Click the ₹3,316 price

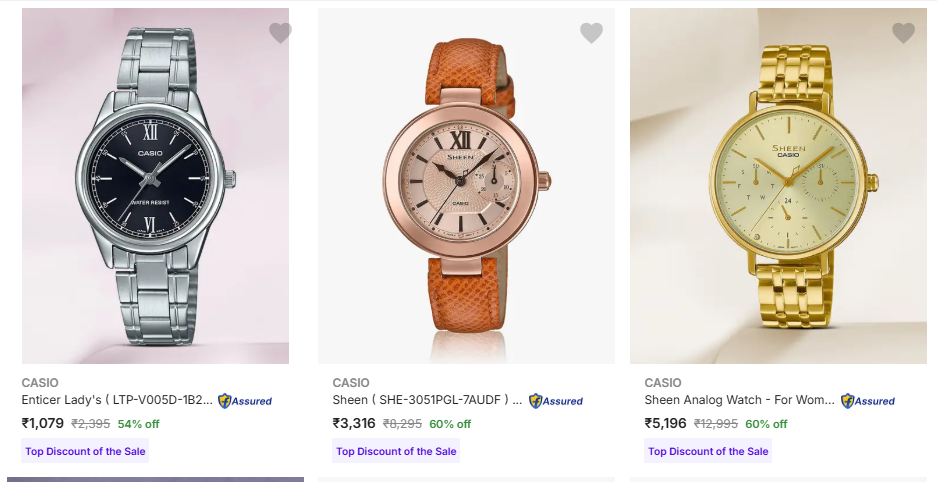[x=354, y=423]
